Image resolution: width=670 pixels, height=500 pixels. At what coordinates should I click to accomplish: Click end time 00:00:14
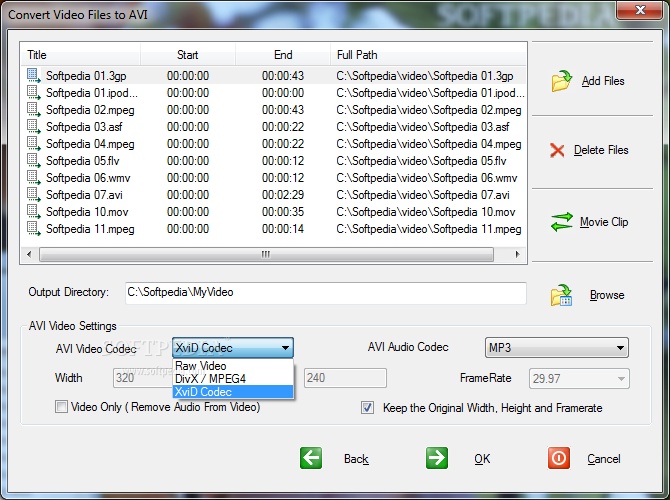tap(283, 229)
